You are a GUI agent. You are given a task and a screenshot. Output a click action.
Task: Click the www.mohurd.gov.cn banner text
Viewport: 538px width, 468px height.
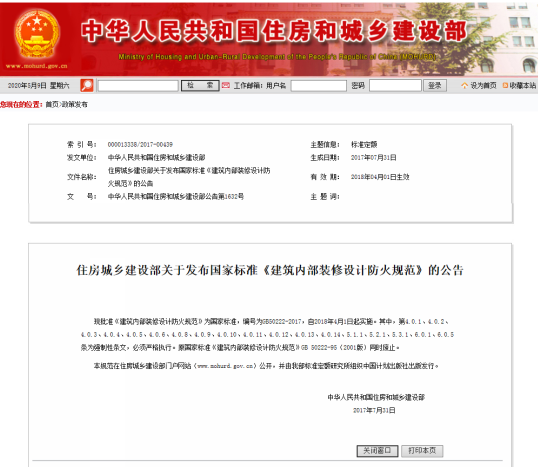click(37, 66)
